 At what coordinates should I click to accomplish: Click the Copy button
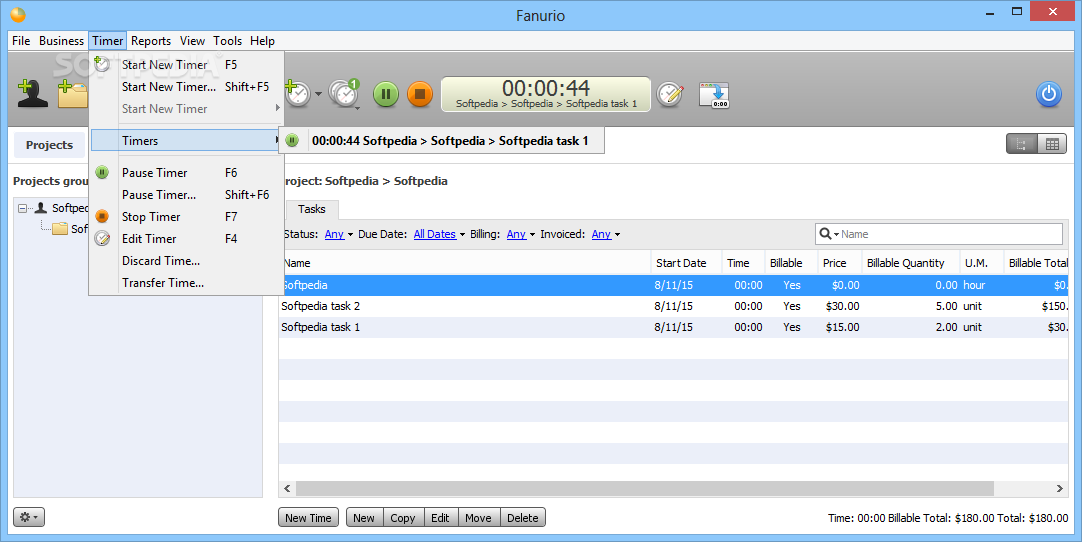click(402, 518)
